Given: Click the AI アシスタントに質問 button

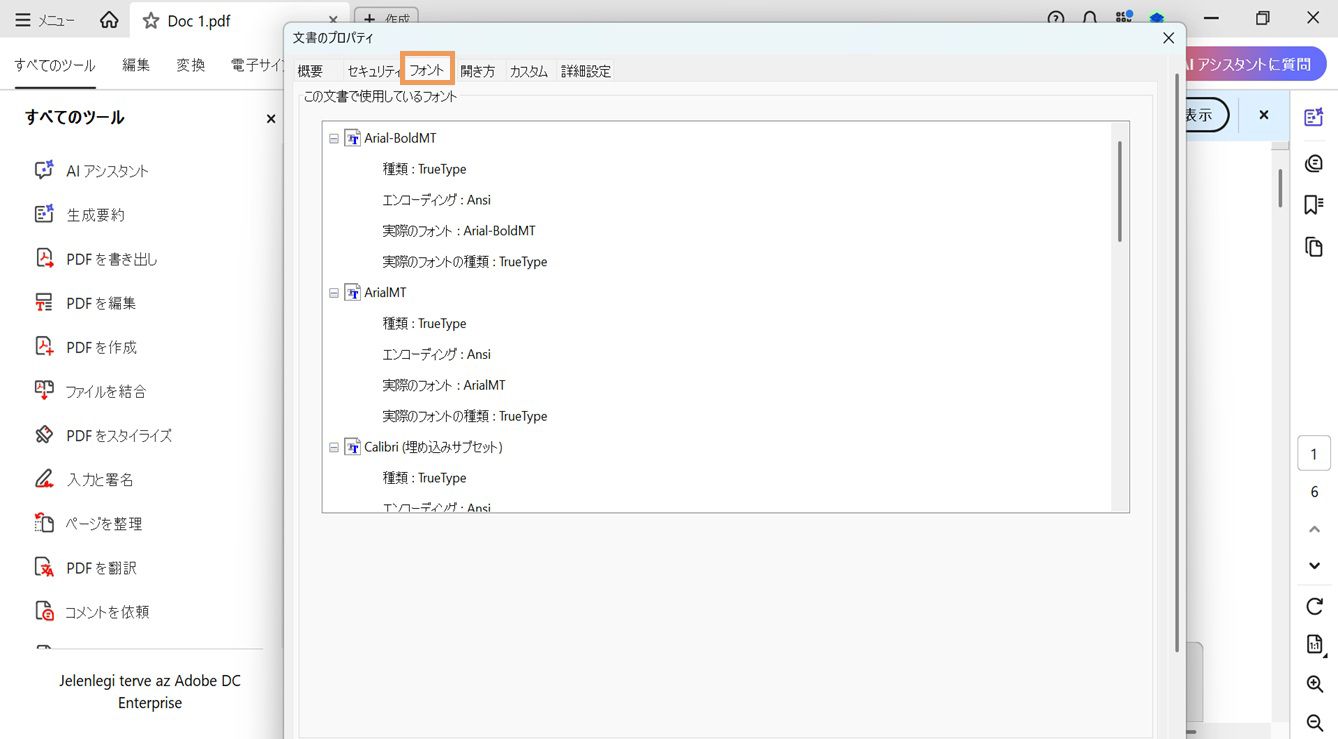Looking at the screenshot, I should tap(1249, 64).
